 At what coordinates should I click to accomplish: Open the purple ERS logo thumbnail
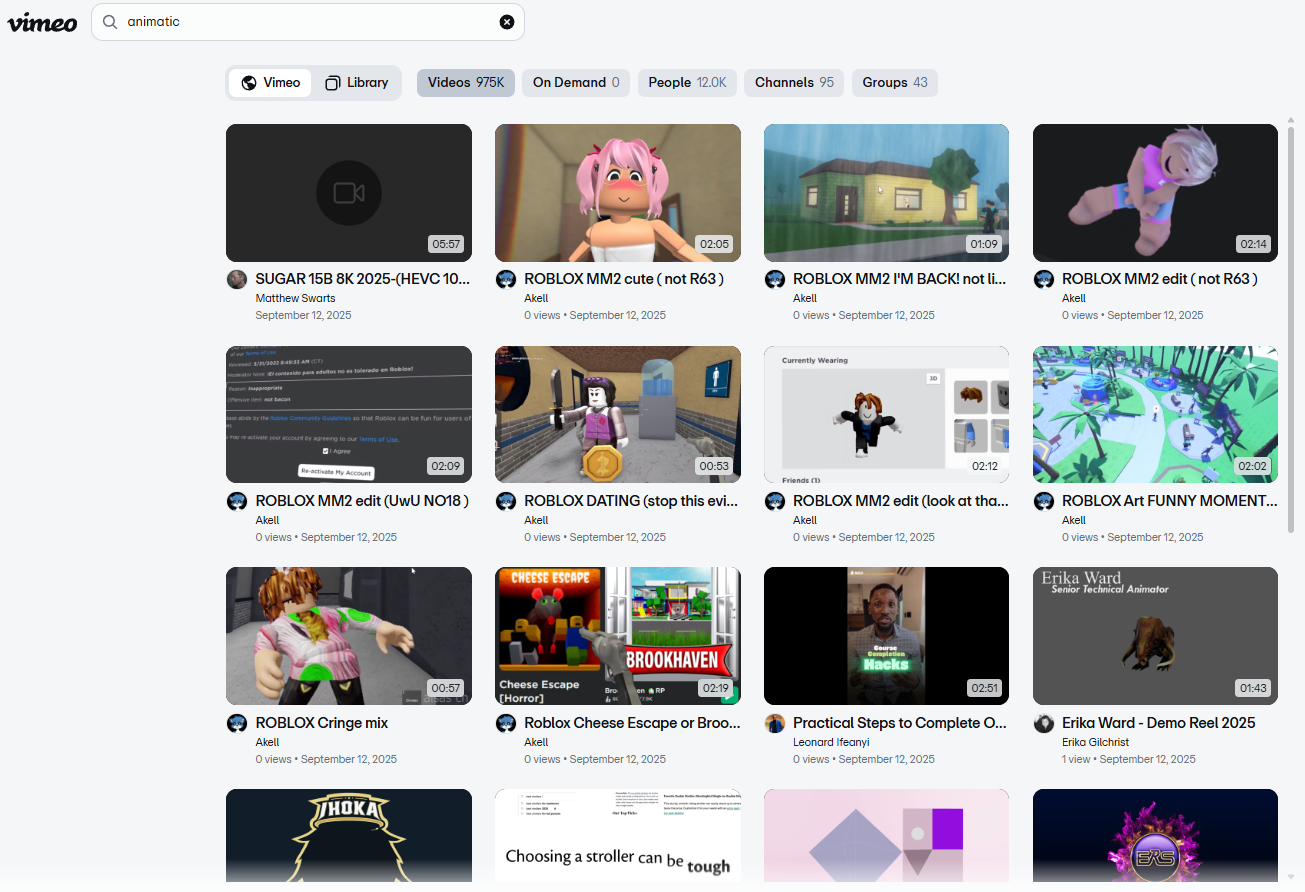(1156, 836)
